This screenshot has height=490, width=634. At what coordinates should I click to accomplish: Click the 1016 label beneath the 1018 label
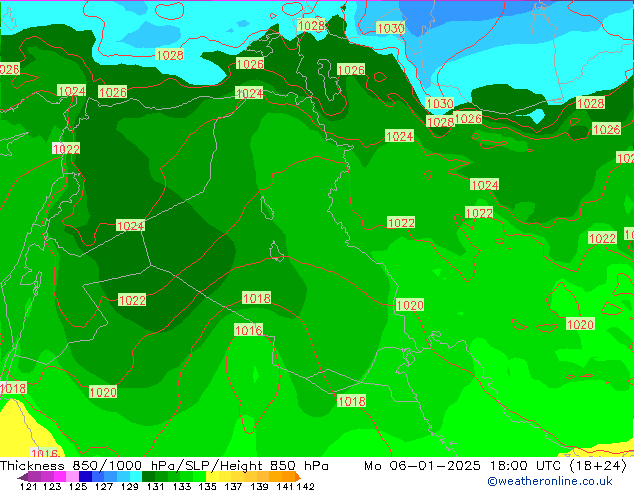[248, 330]
